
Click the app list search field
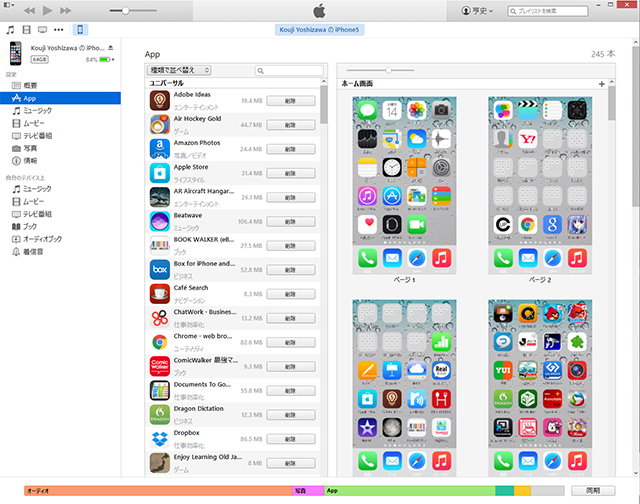point(289,71)
